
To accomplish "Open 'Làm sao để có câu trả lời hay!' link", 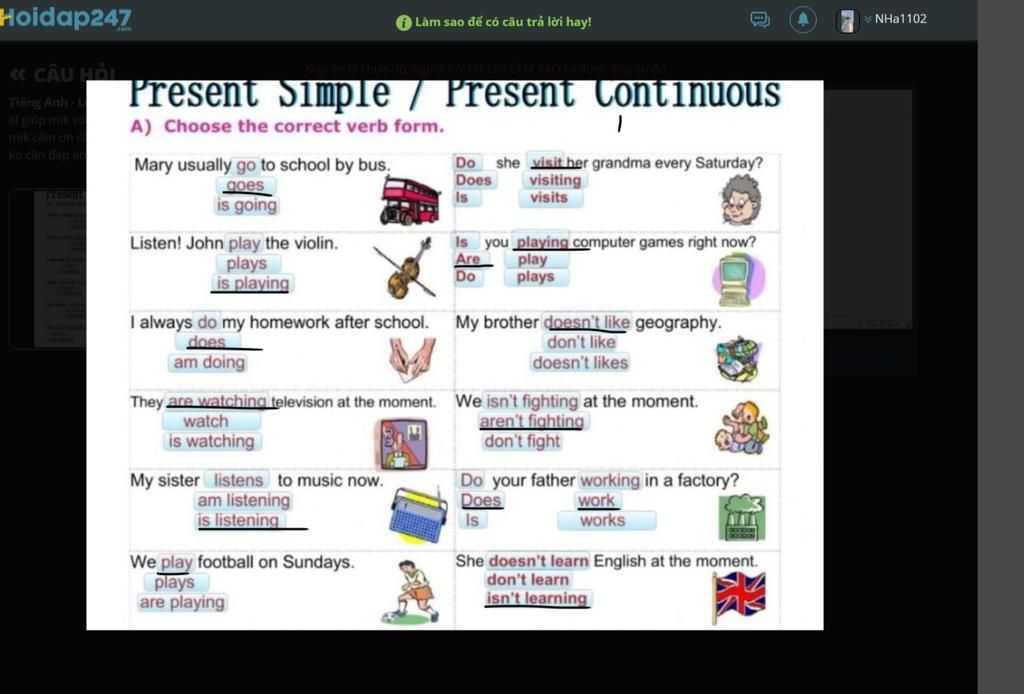I will [503, 22].
